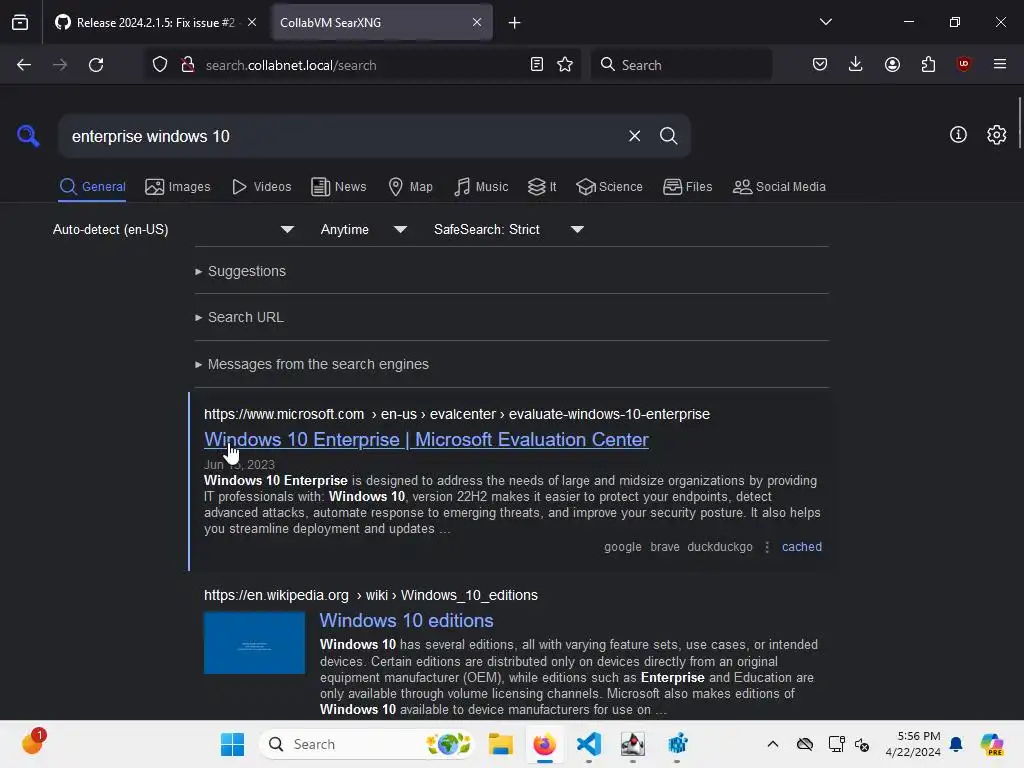Image resolution: width=1024 pixels, height=768 pixels.
Task: List all tabs dropdown arrow
Action: 826,22
